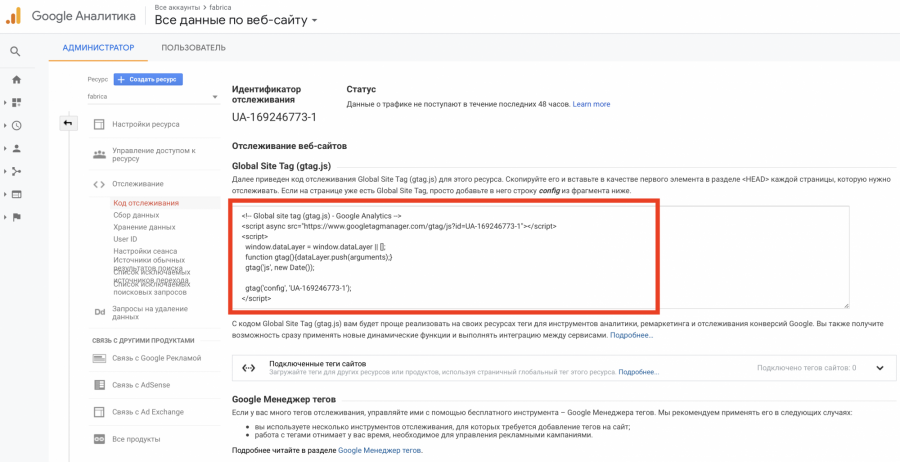The width and height of the screenshot is (900, 462).
Task: Open 'Настройки ресурса' in the admin menu
Action: (145, 124)
